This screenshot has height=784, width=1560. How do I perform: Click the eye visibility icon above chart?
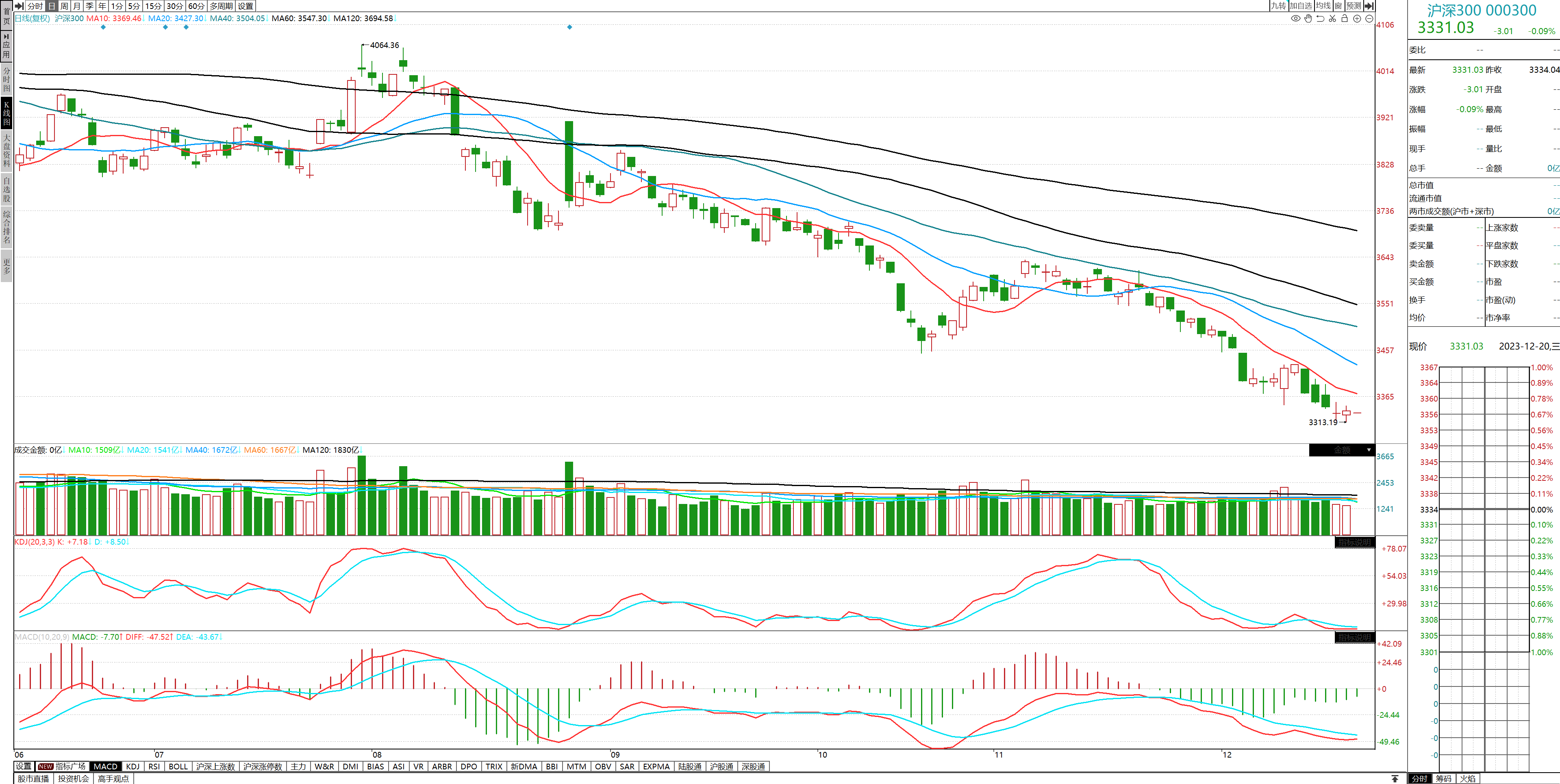1295,19
